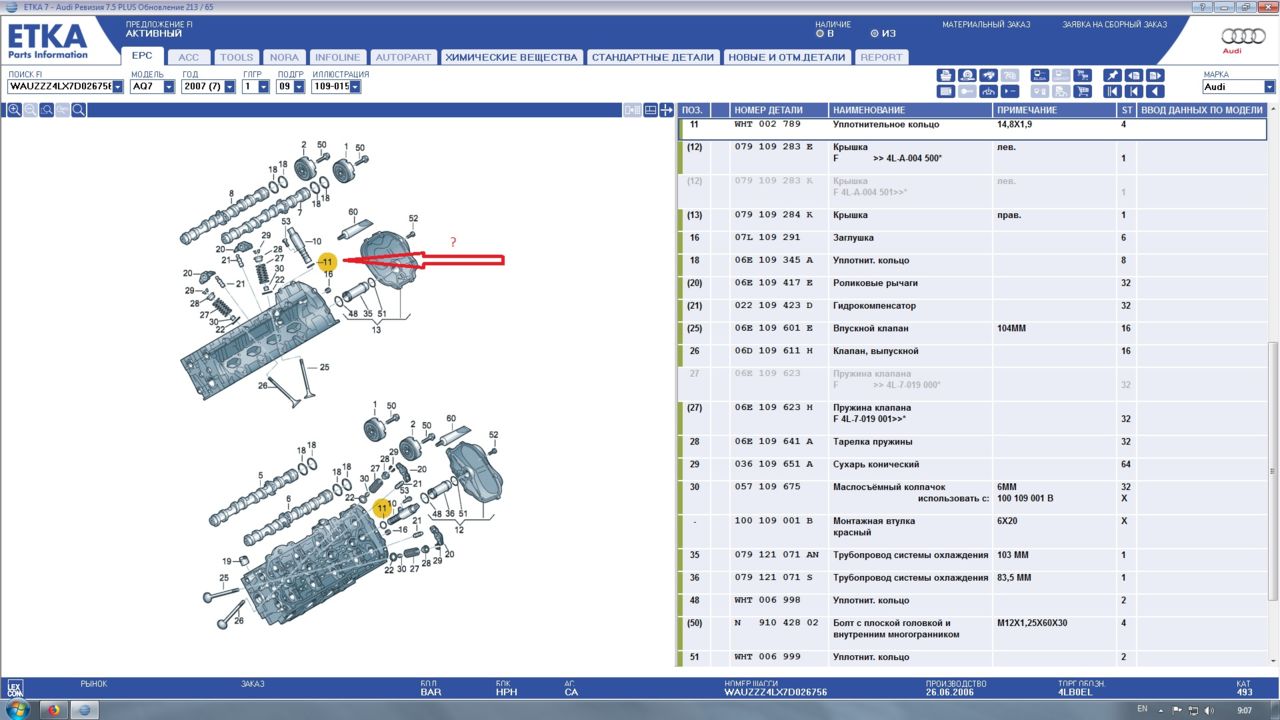This screenshot has height=720, width=1280.
Task: Select part row 06E 109 345 A
Action: pyautogui.click(x=972, y=260)
